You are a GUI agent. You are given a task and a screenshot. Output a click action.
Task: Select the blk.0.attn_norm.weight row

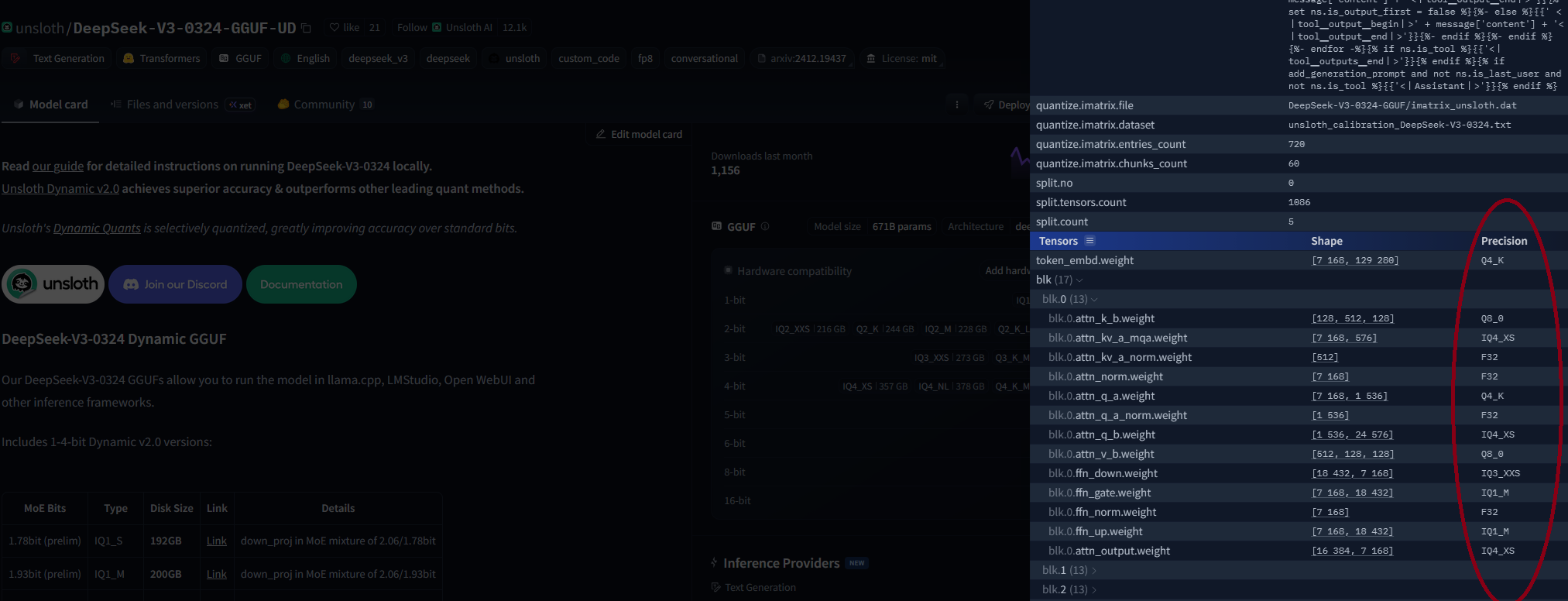point(1299,376)
